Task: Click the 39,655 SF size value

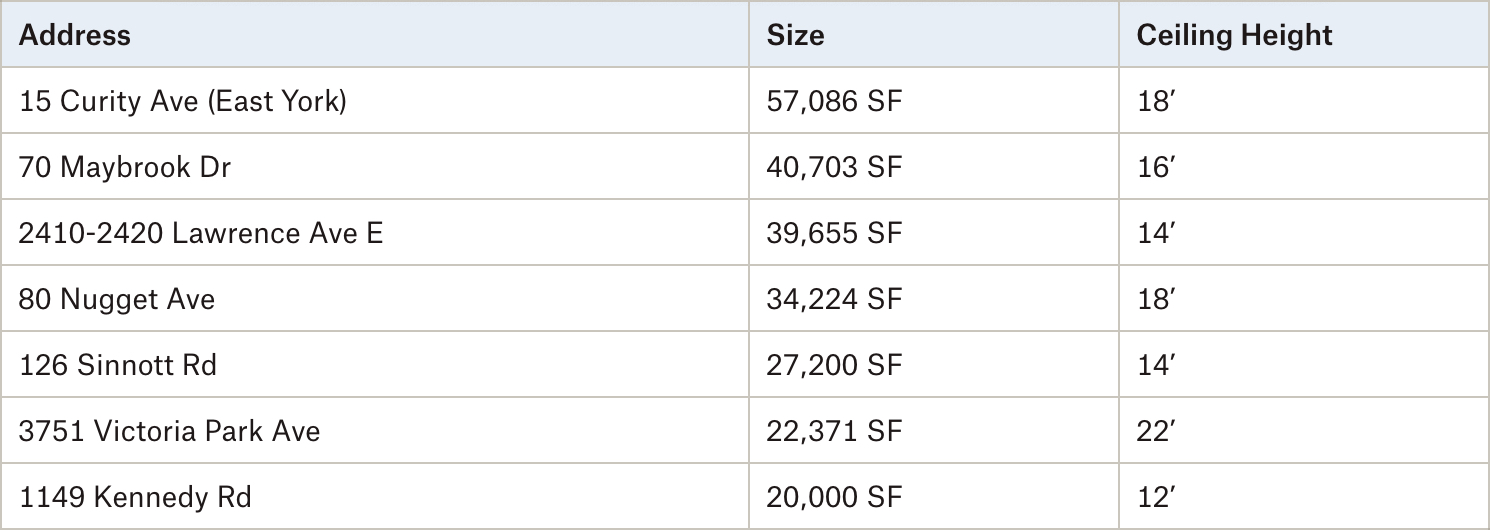Action: pos(833,233)
